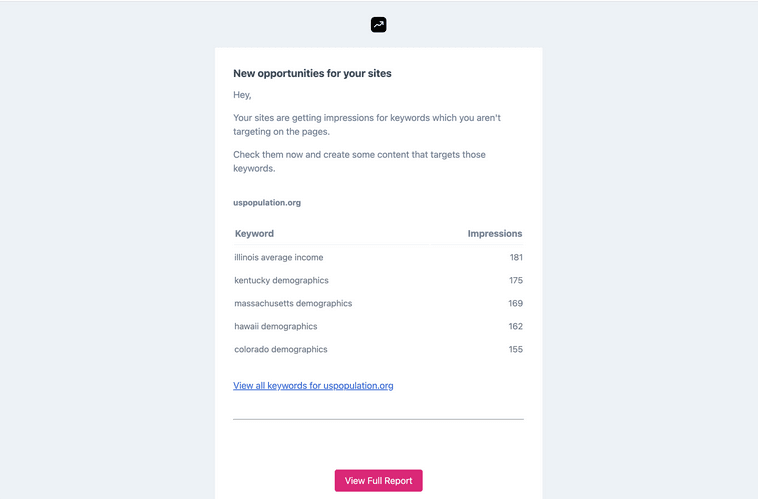Click the Hey greeting text
The width and height of the screenshot is (758, 499).
pyautogui.click(x=242, y=95)
